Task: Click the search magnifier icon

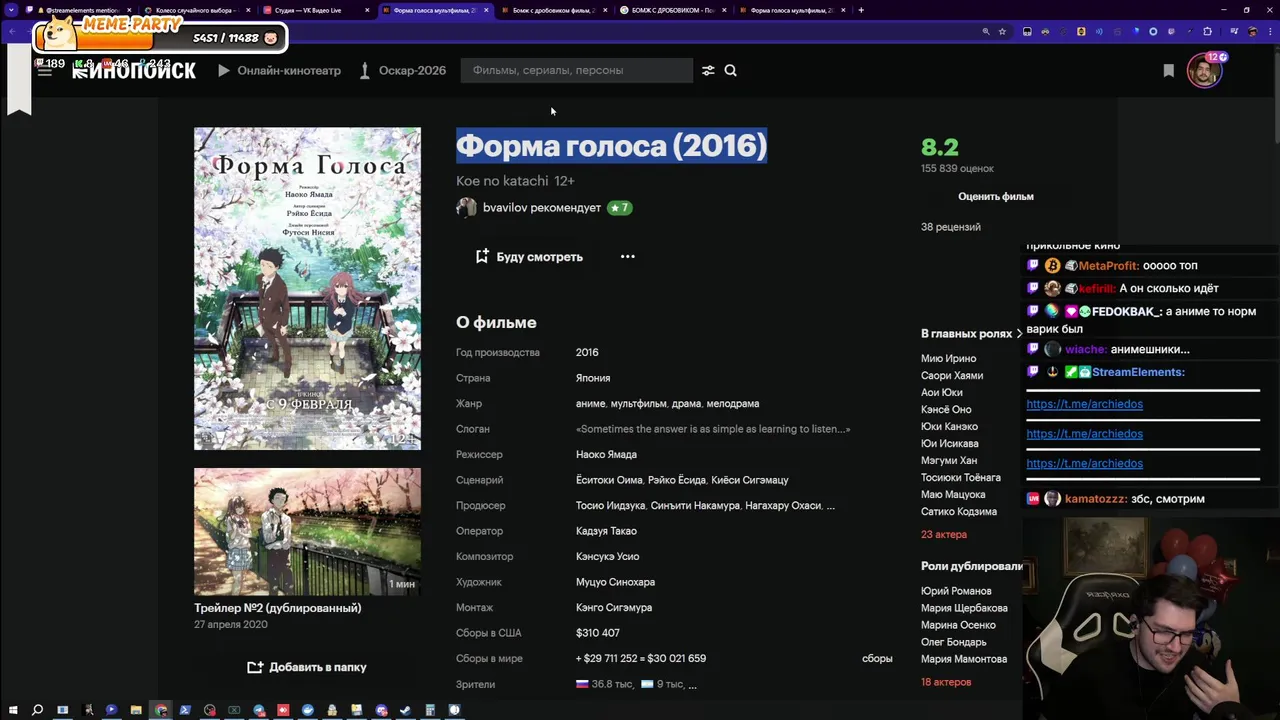Action: 730,70
